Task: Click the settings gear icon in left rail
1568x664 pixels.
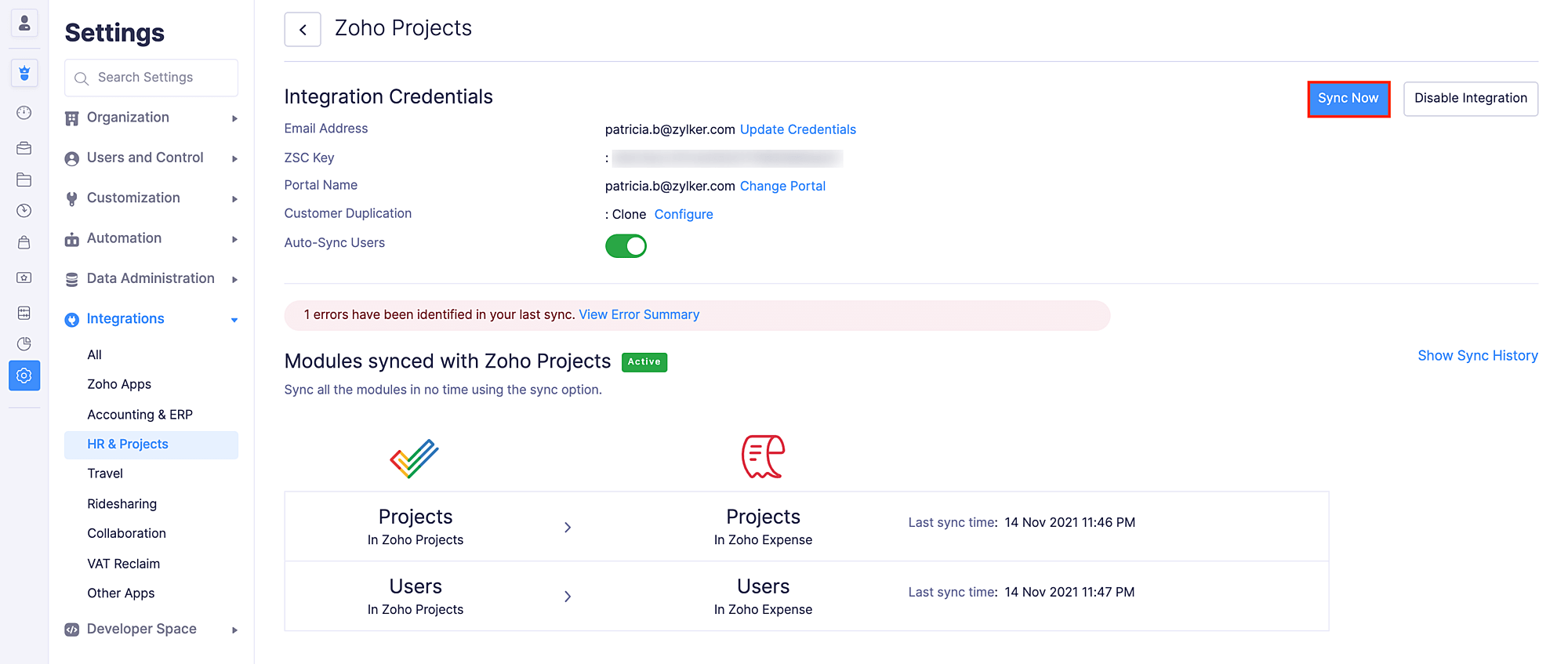Action: coord(24,376)
